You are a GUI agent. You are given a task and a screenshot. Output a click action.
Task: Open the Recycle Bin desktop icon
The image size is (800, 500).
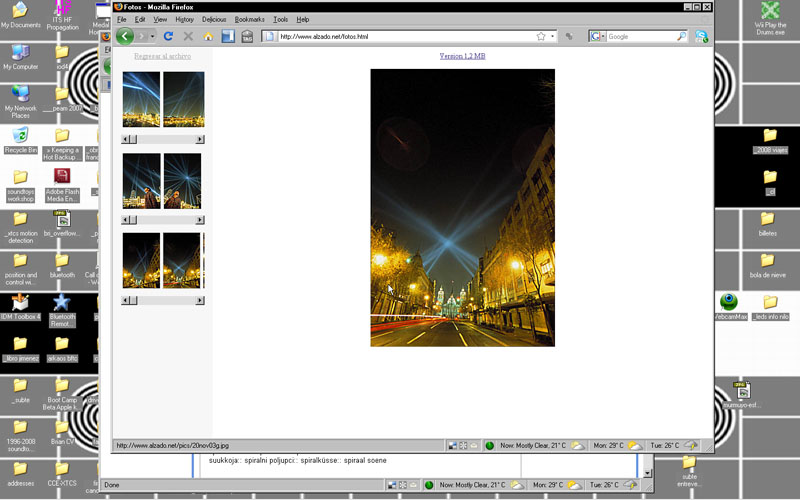coord(20,136)
